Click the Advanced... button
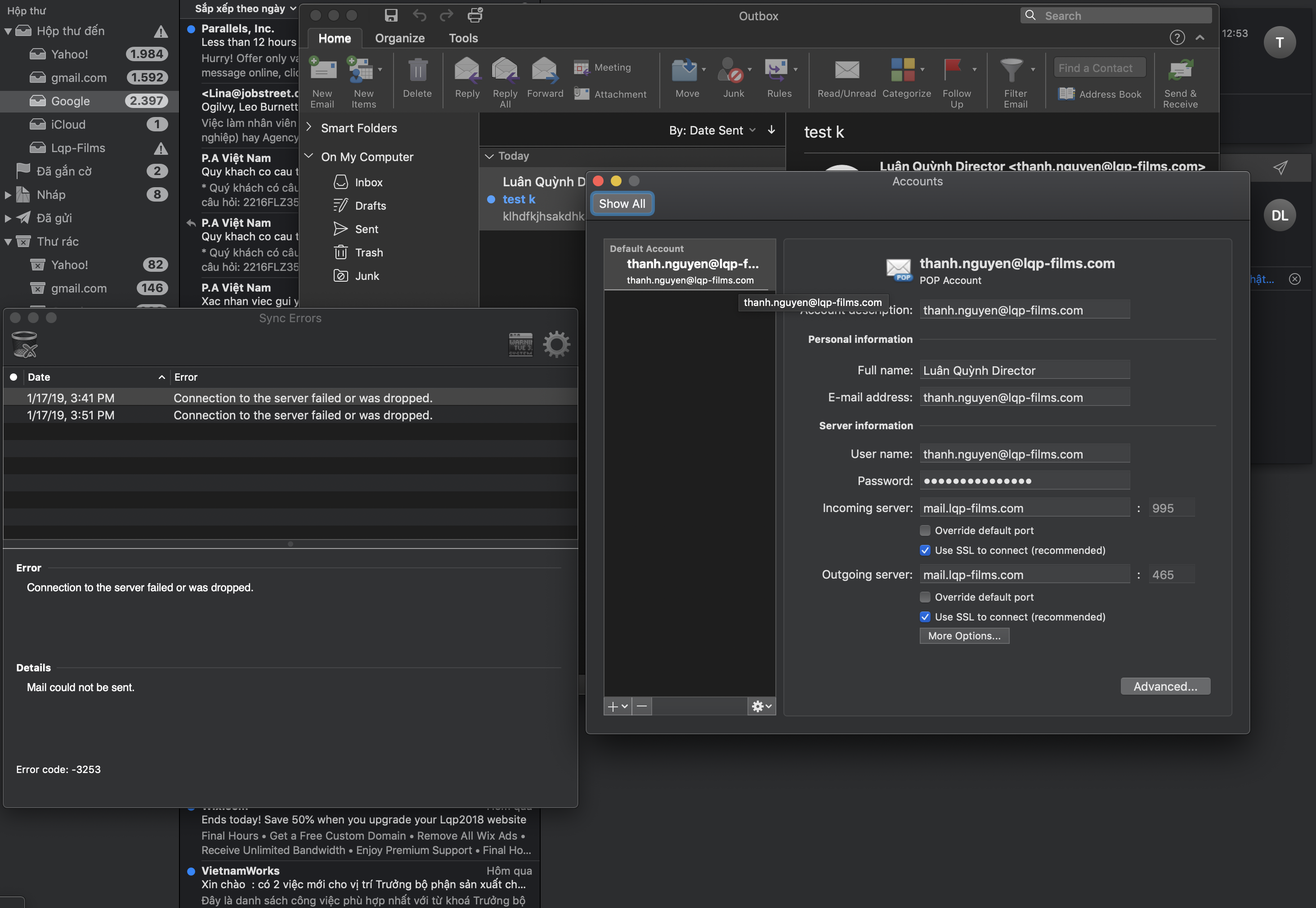Viewport: 1316px width, 908px height. [x=1165, y=686]
